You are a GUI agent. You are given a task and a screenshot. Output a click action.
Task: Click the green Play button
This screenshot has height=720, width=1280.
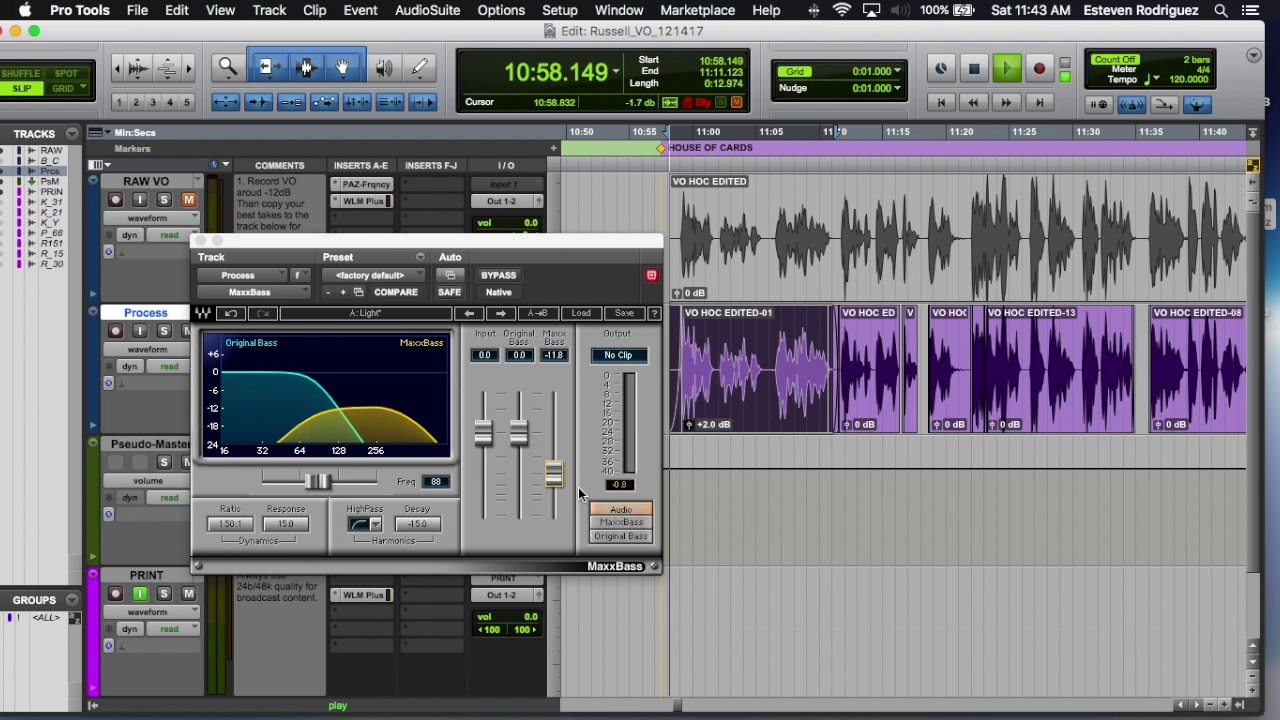point(1007,68)
